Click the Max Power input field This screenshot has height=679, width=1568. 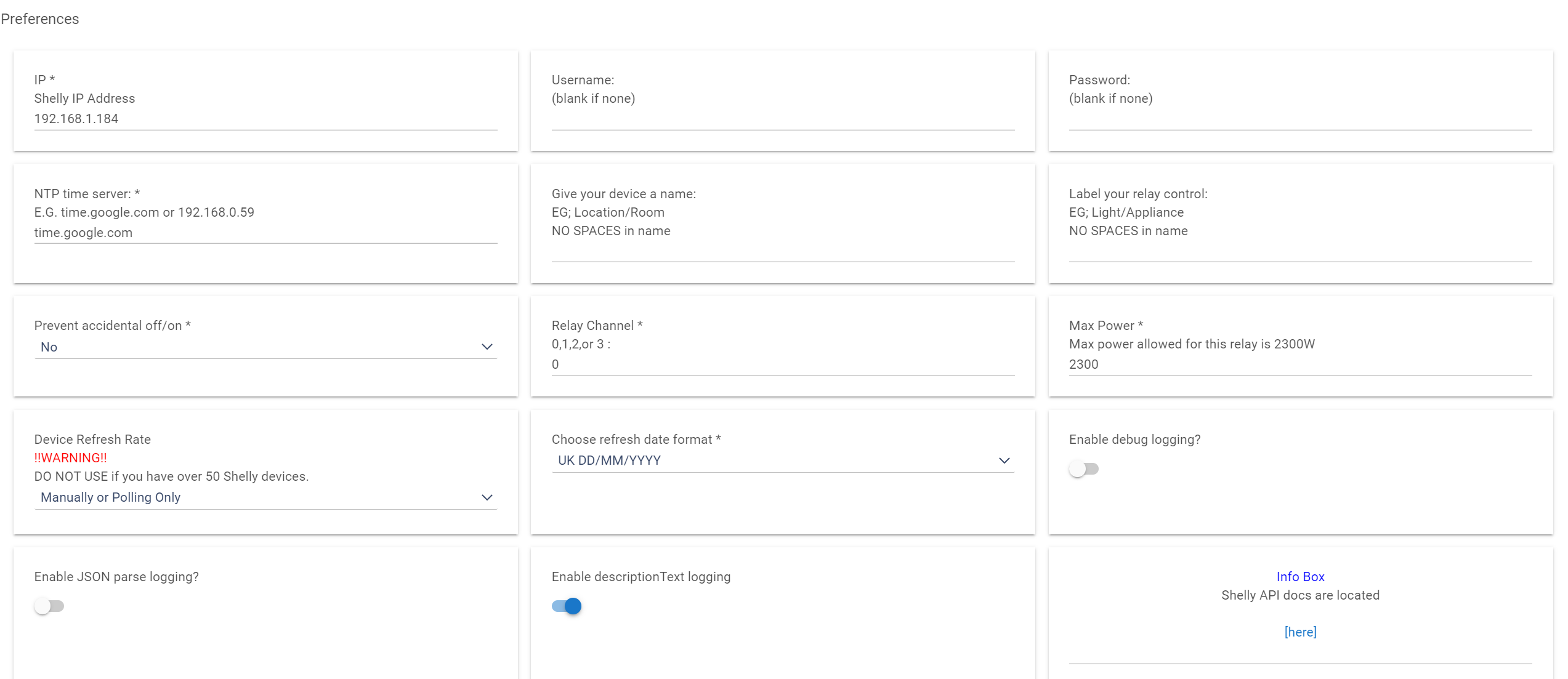(1299, 364)
